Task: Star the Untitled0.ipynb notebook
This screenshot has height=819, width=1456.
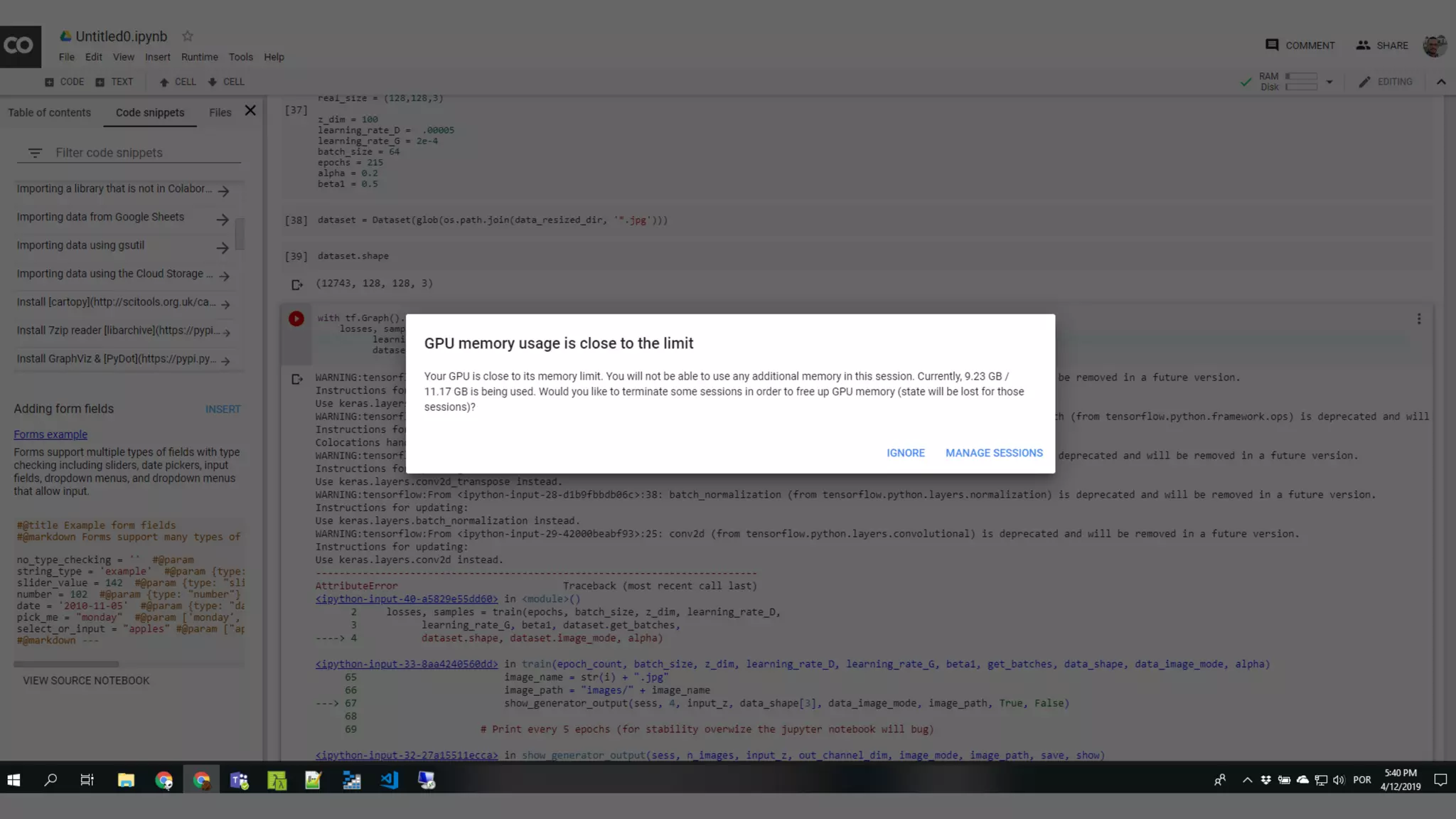Action: click(x=187, y=36)
